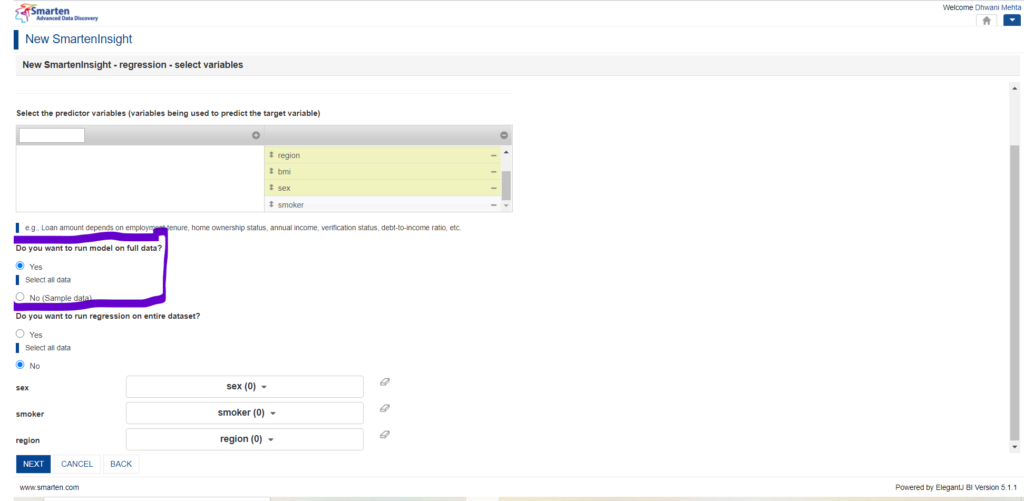This screenshot has width=1024, height=501.
Task: Click the predictor search input field
Action: click(x=52, y=135)
